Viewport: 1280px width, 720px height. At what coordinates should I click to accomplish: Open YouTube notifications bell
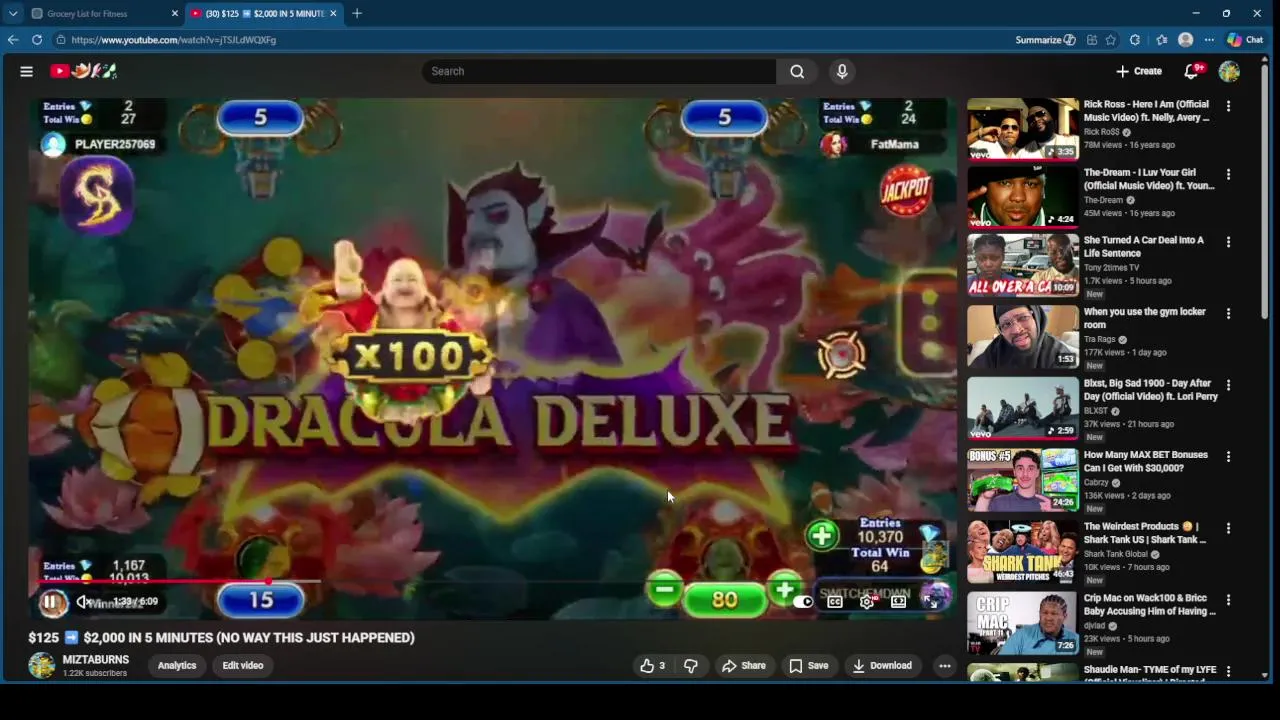click(x=1192, y=71)
